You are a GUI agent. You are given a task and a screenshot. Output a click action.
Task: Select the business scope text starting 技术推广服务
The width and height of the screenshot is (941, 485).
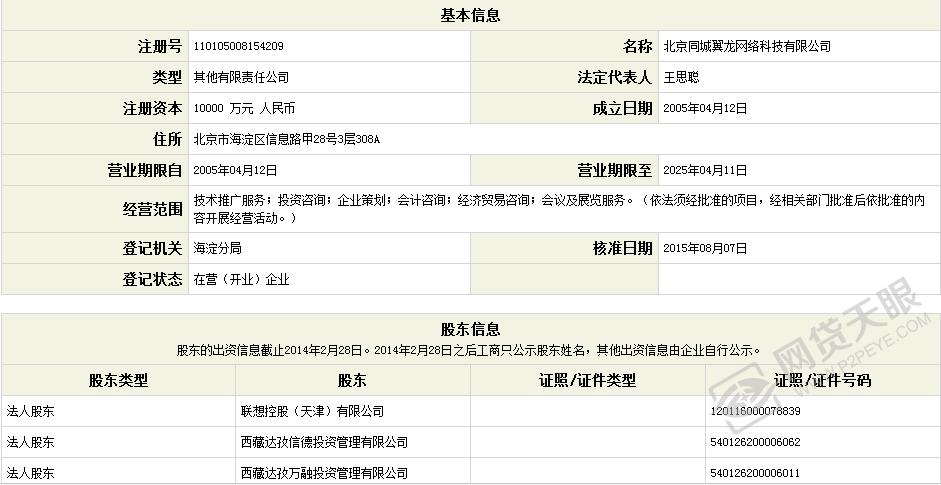coord(559,209)
